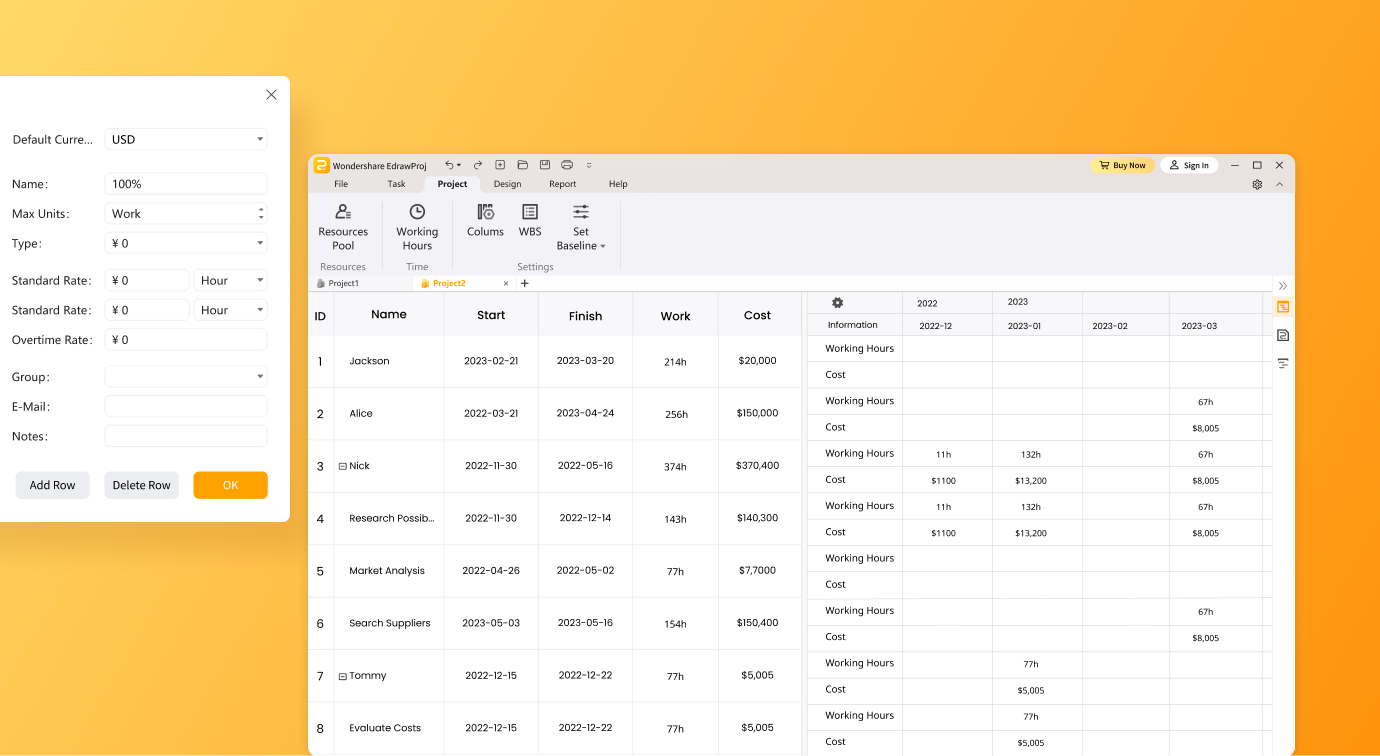Click the save icon in quick toolbar
The width and height of the screenshot is (1380, 756).
click(545, 165)
